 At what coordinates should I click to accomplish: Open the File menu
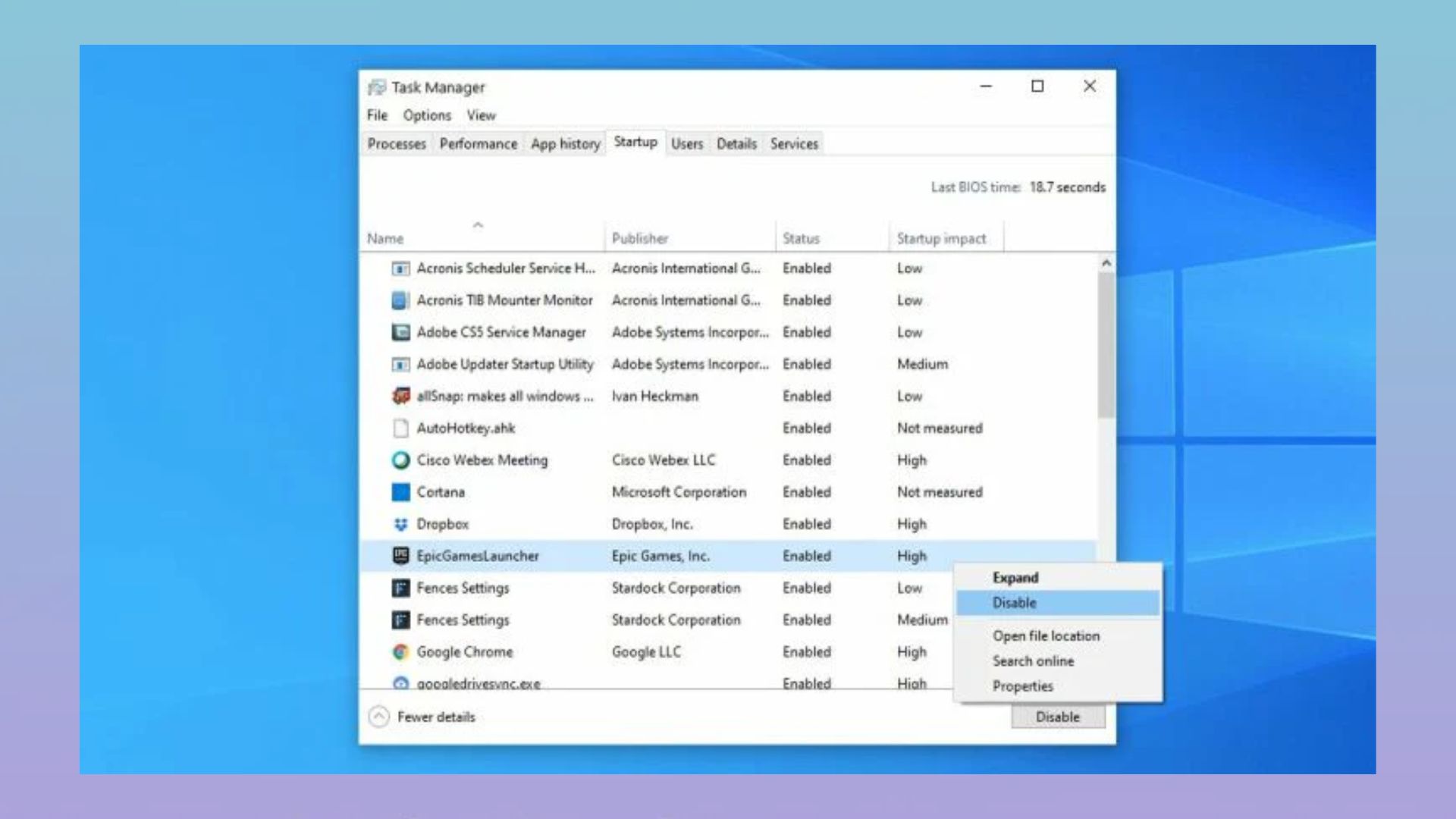pos(377,115)
